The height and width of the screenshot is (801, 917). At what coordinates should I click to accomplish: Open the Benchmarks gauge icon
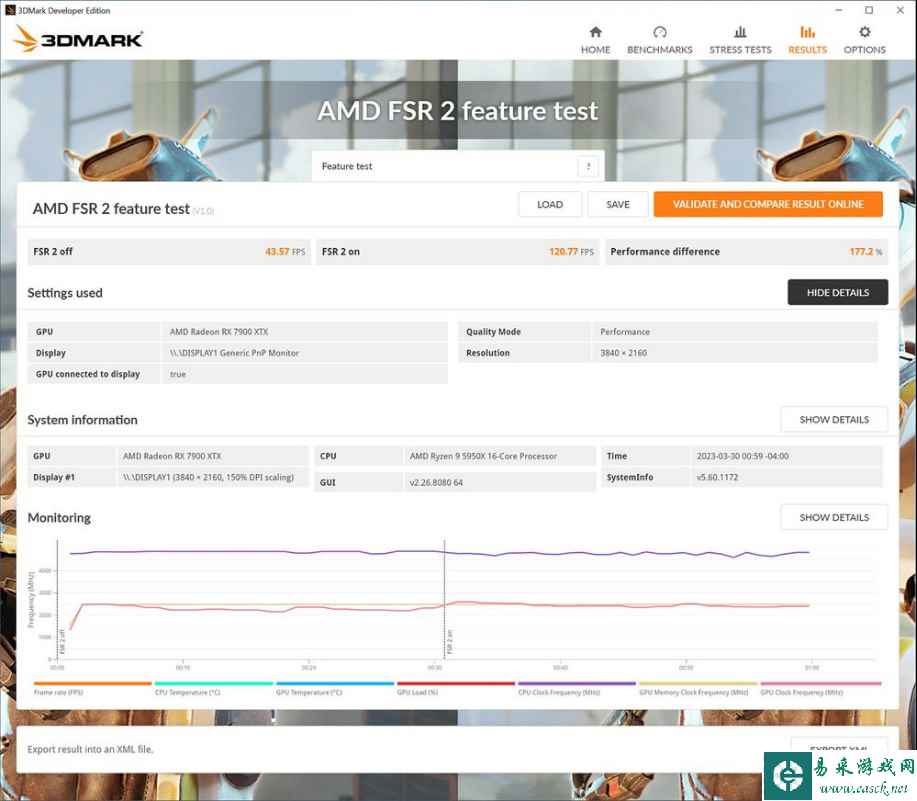(x=660, y=32)
